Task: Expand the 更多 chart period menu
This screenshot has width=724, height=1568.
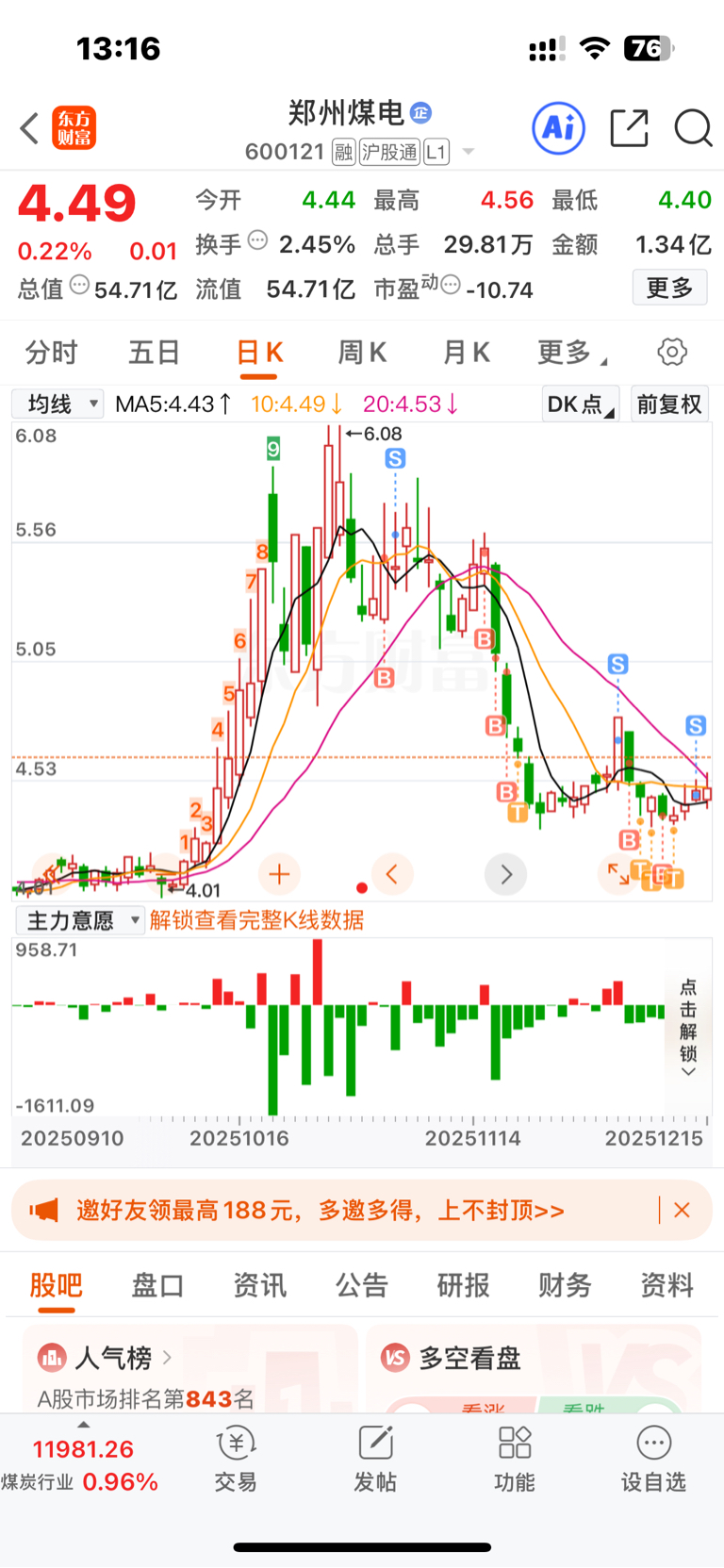Action: pyautogui.click(x=571, y=353)
